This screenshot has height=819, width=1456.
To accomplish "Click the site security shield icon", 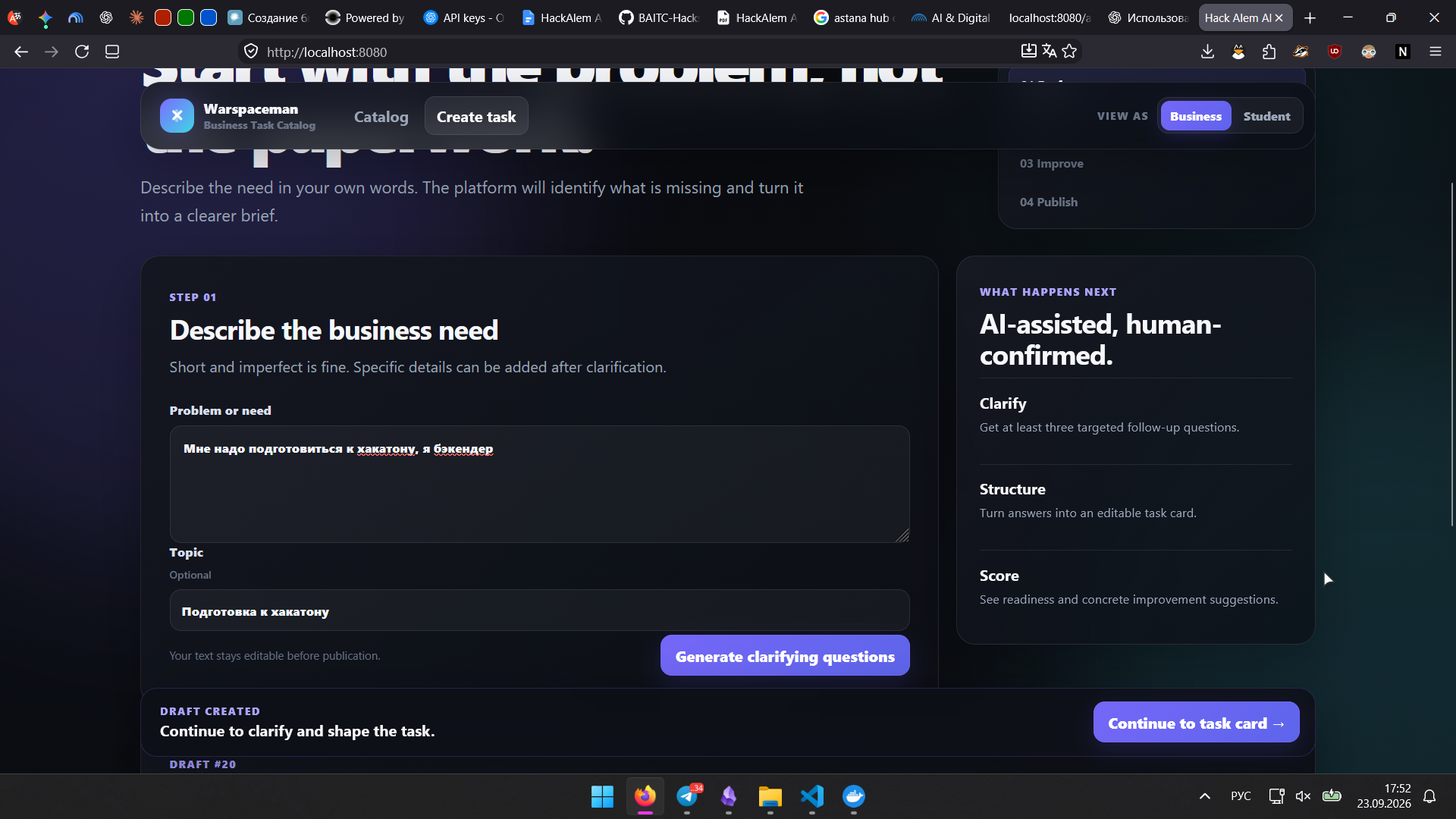I will click(x=250, y=52).
